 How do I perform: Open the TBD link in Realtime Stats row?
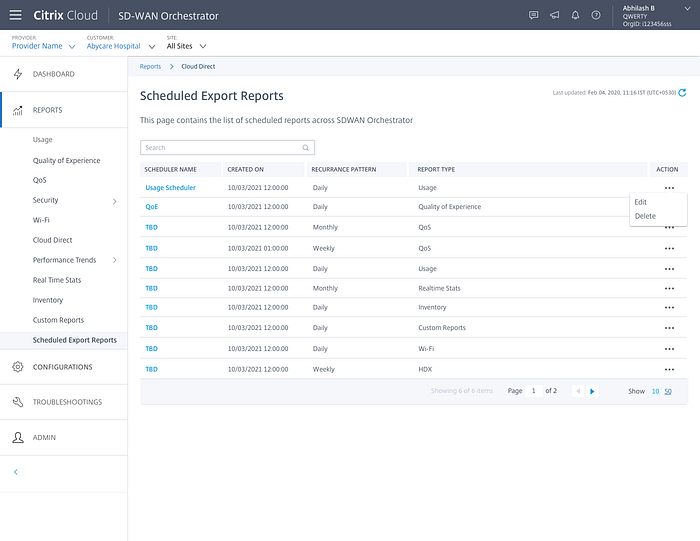click(x=151, y=288)
